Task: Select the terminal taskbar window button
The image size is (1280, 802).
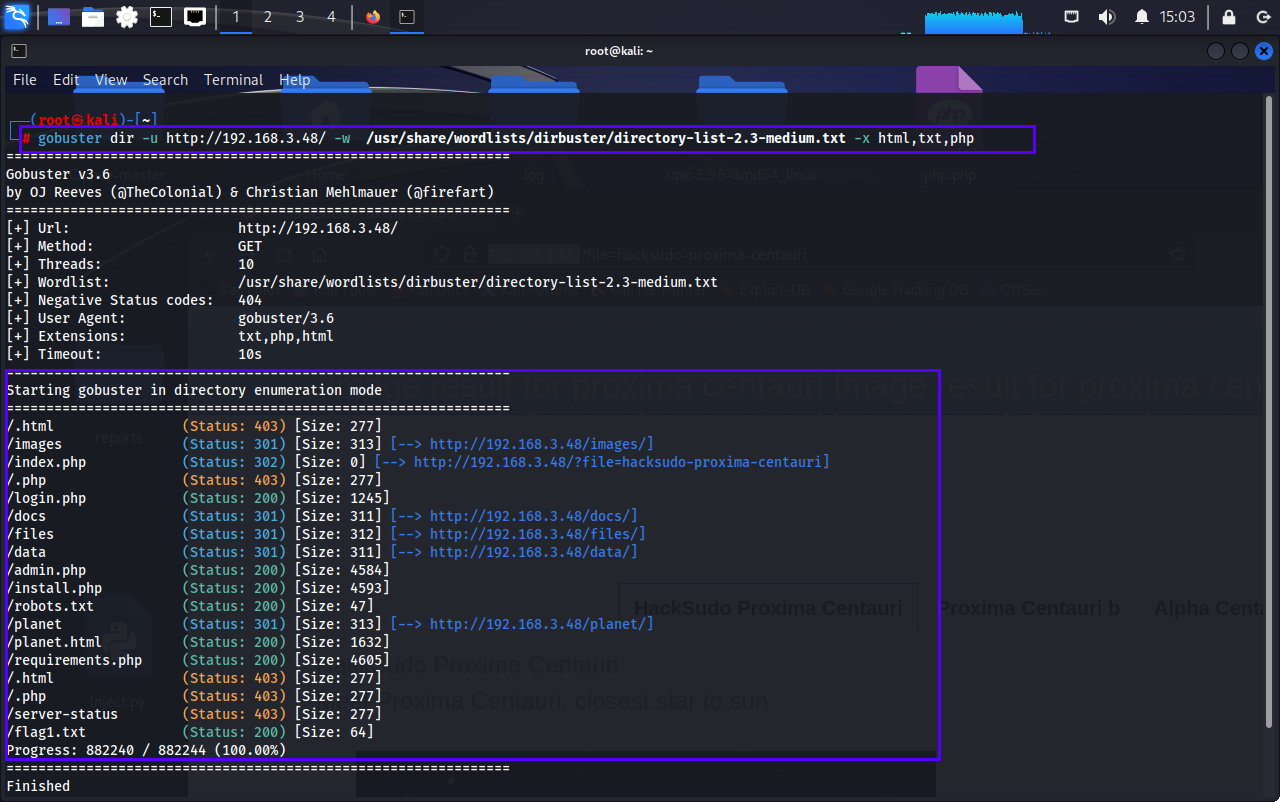Action: (x=406, y=17)
